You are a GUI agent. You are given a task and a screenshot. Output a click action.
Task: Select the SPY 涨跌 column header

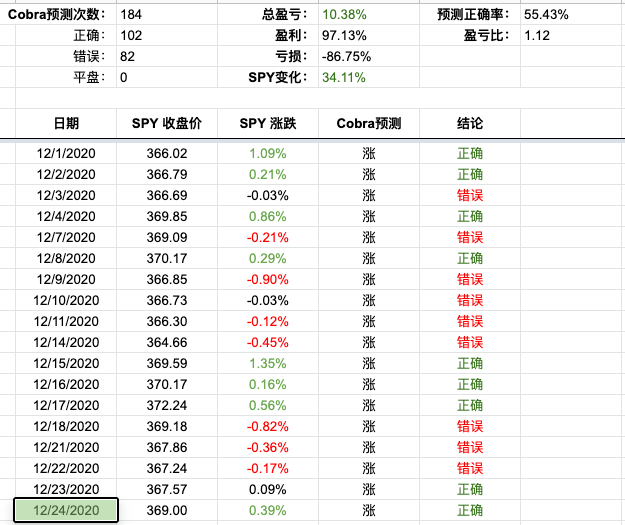coord(268,123)
